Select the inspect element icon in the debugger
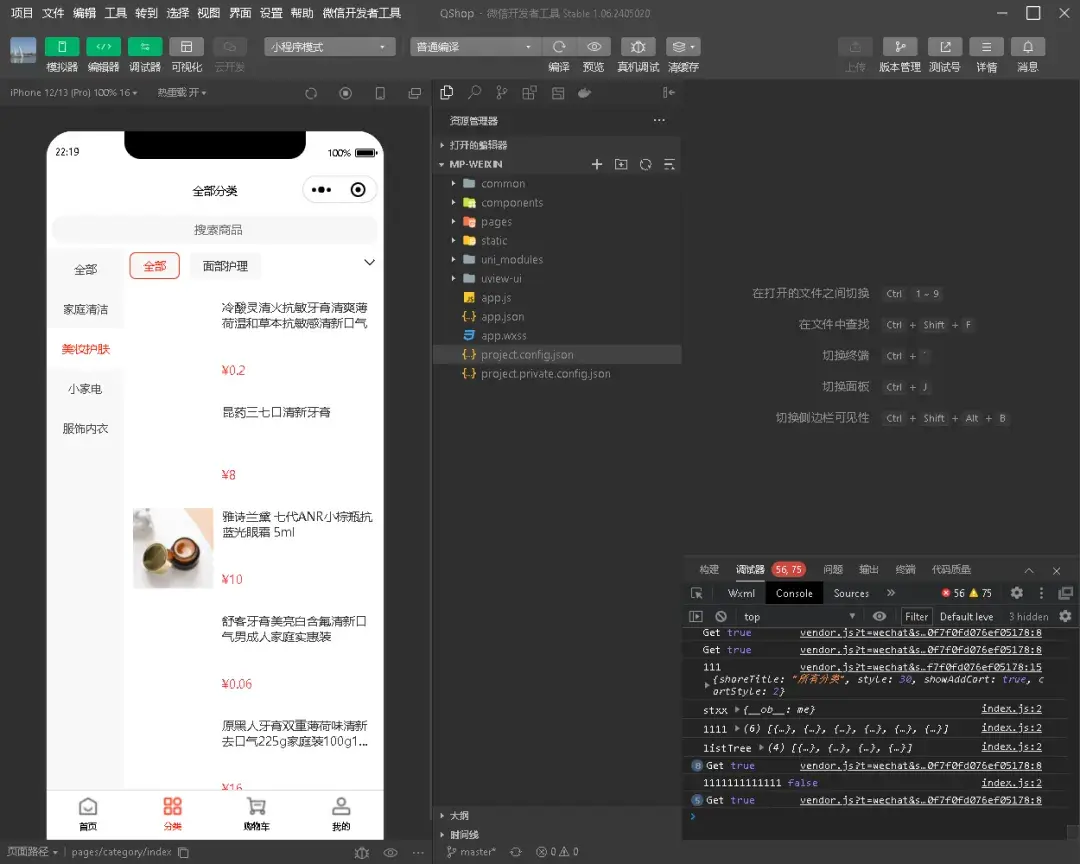This screenshot has height=864, width=1080. click(696, 593)
